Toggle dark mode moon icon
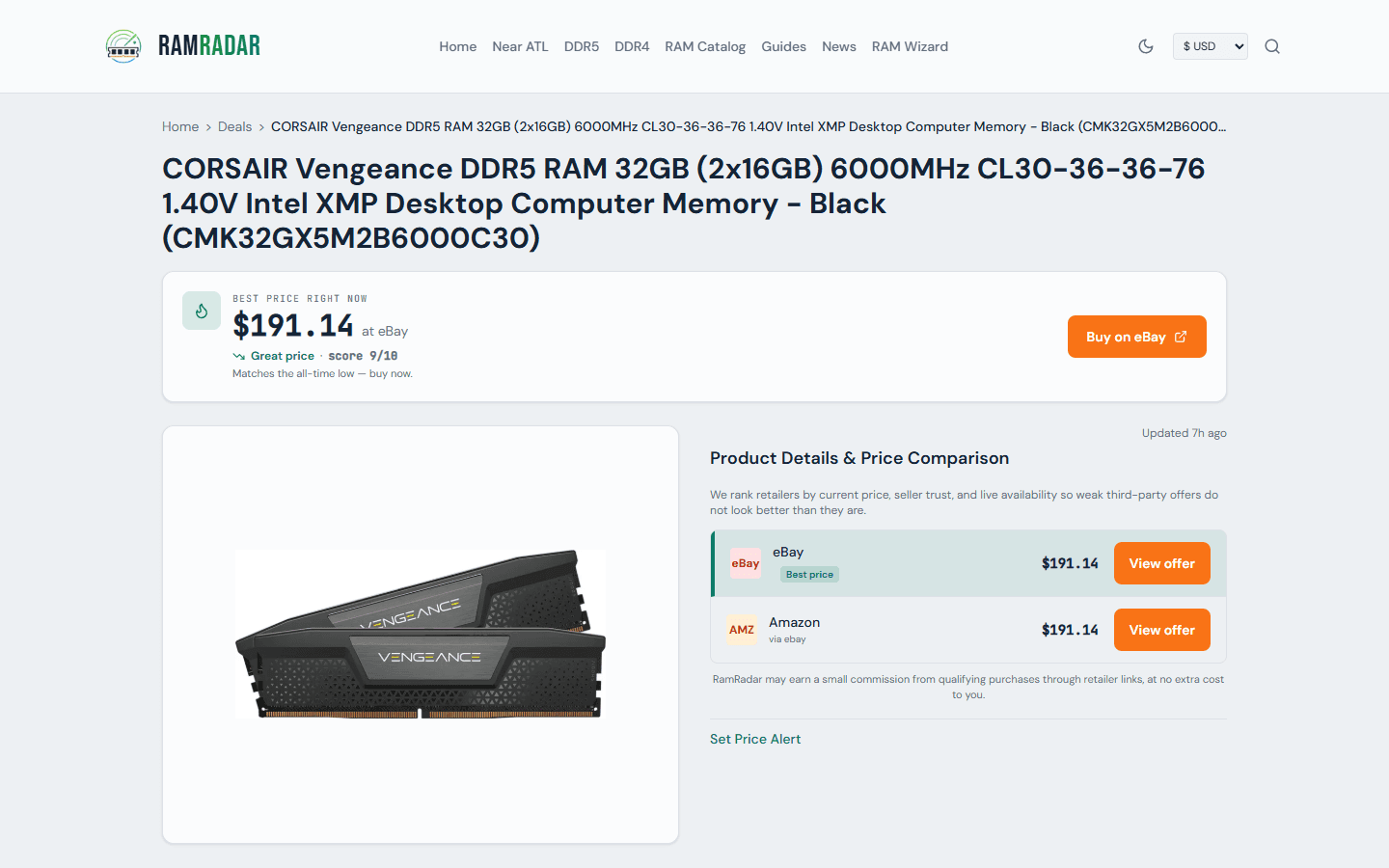Image resolution: width=1389 pixels, height=868 pixels. pos(1146,46)
